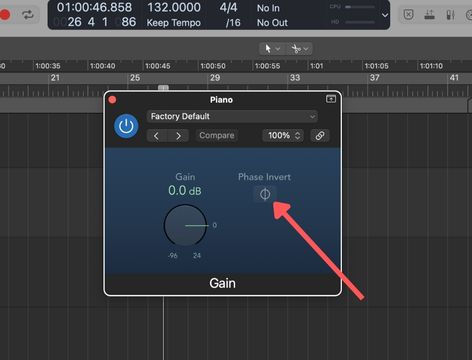
Task: Click the 4/4 time signature
Action: point(228,7)
